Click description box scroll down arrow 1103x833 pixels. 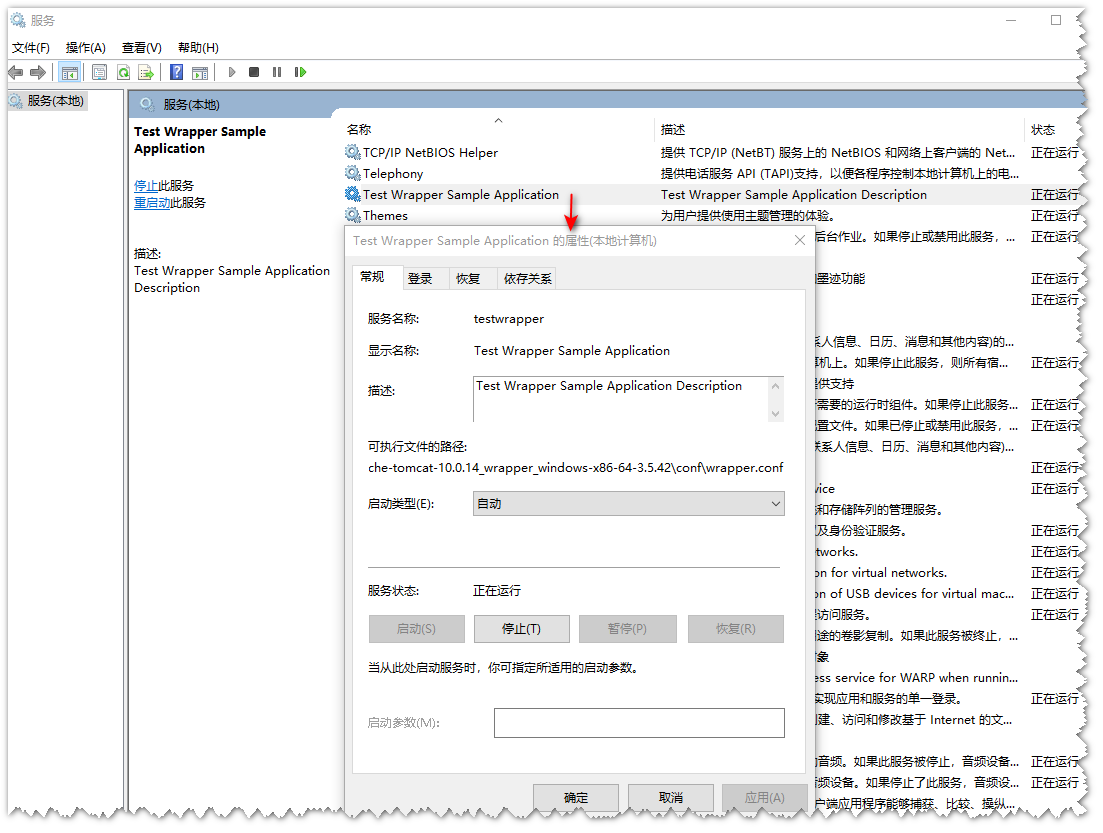[x=775, y=414]
